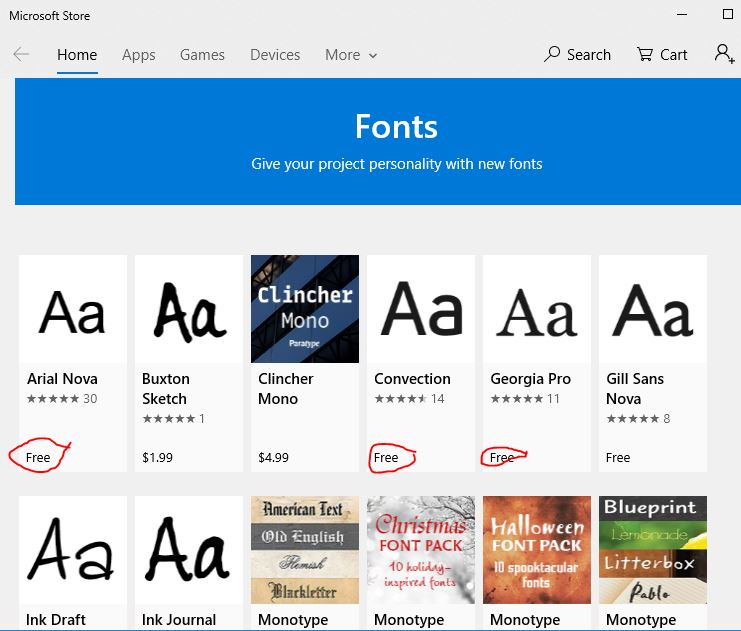
Task: Click the $4.99 price of Clincher Mono
Action: tap(274, 458)
